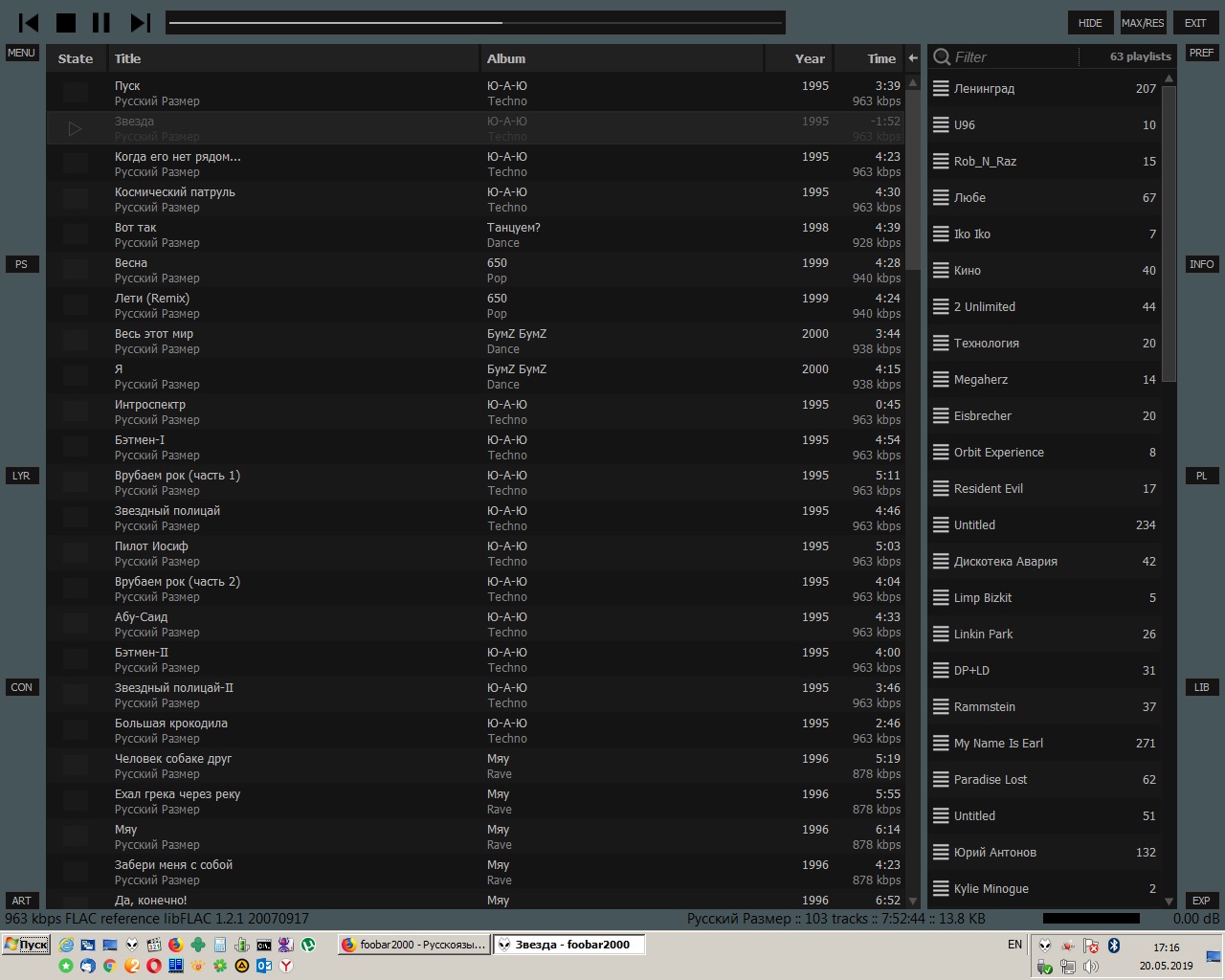
Task: Toggle the ART artwork panel
Action: click(21, 901)
